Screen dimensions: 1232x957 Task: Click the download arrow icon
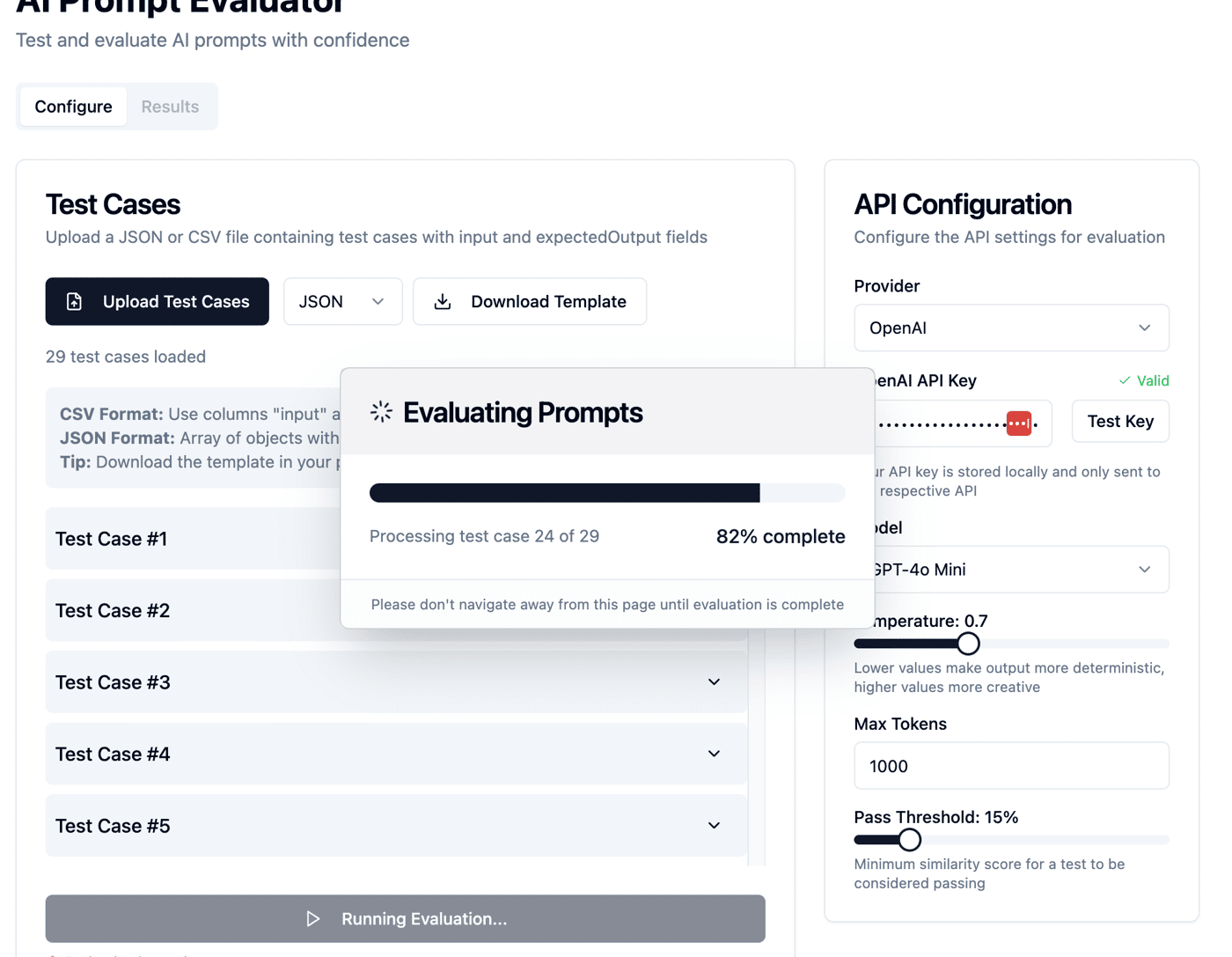tap(443, 302)
